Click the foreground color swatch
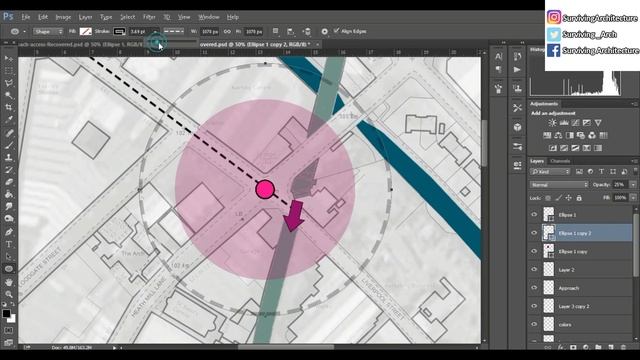The height and width of the screenshot is (360, 640). [x=6, y=313]
